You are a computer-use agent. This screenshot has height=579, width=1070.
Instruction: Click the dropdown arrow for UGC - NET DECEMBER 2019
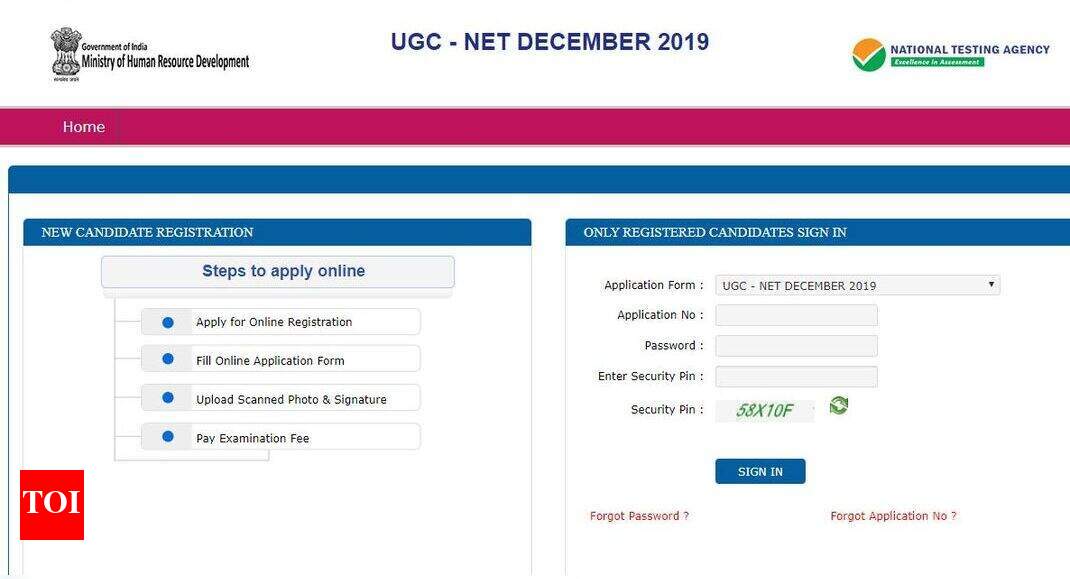tap(989, 284)
